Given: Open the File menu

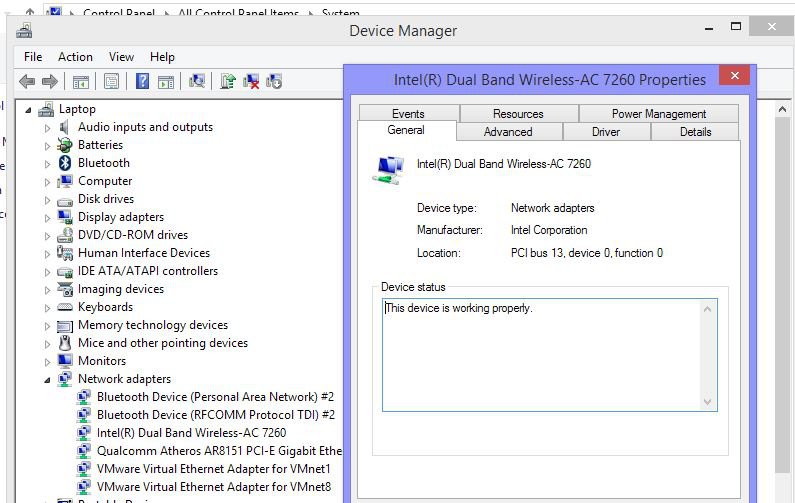Looking at the screenshot, I should coord(33,57).
